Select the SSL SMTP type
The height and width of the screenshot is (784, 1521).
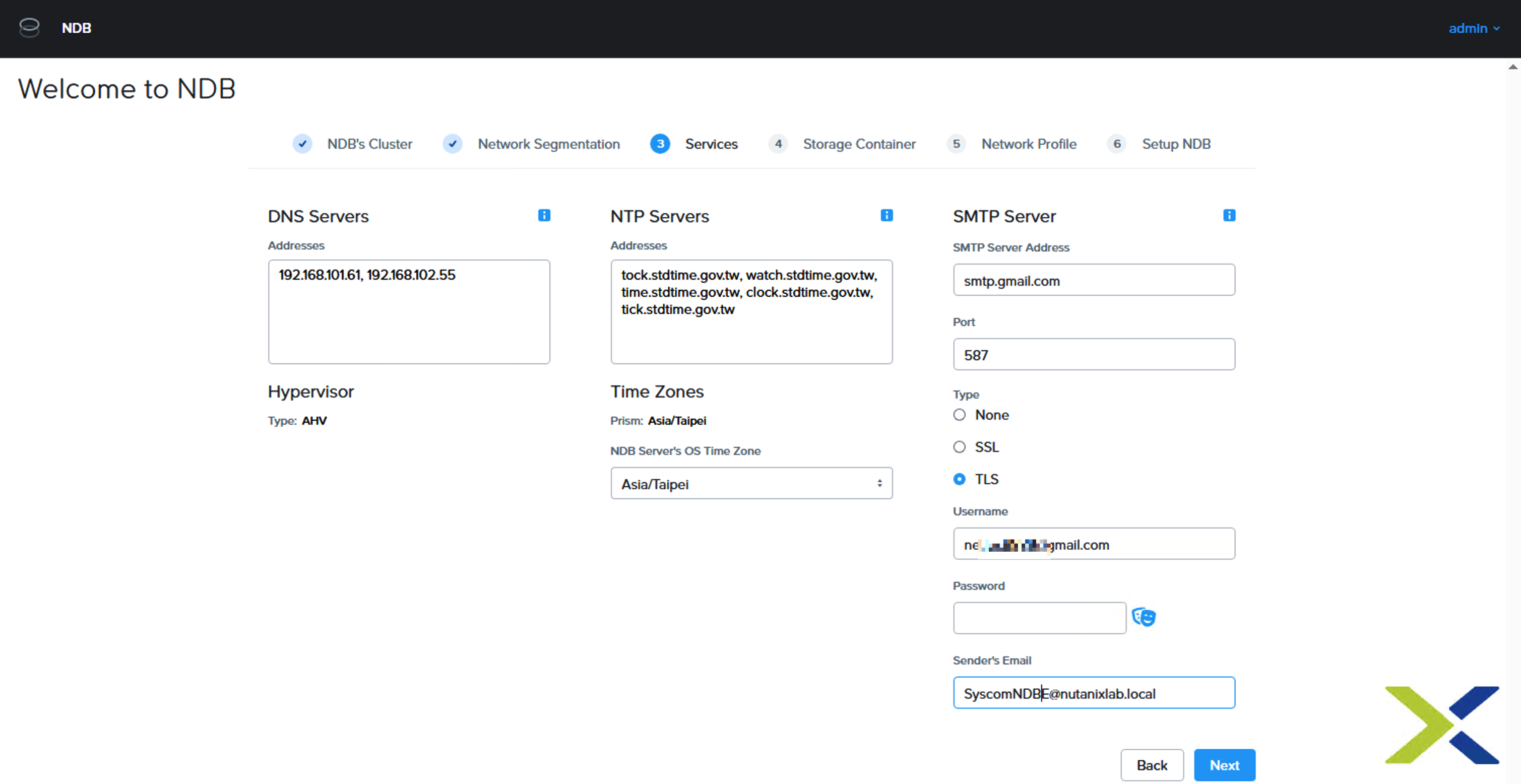coord(960,447)
